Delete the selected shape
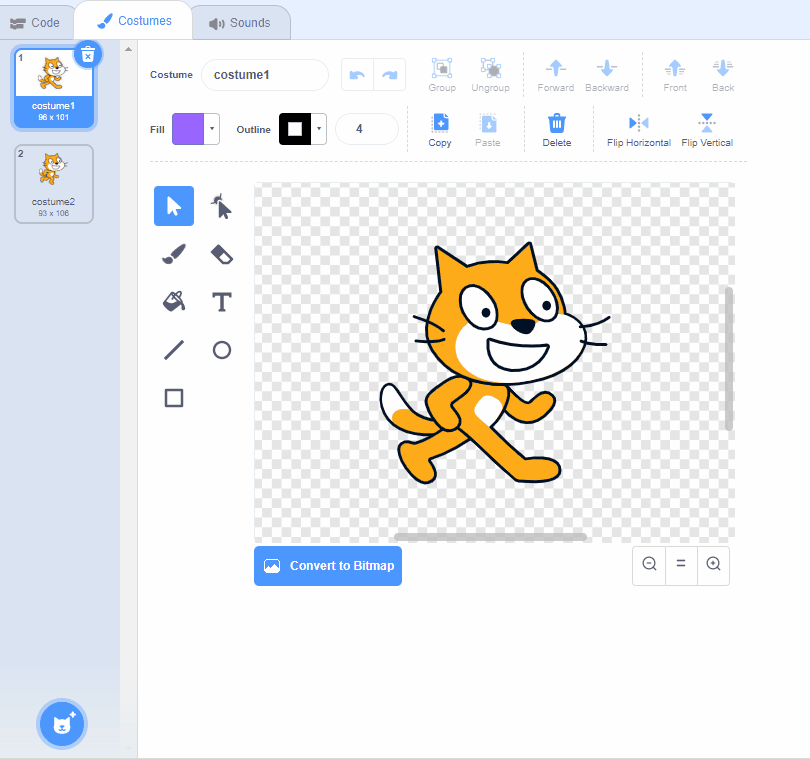The height and width of the screenshot is (759, 810). click(557, 130)
